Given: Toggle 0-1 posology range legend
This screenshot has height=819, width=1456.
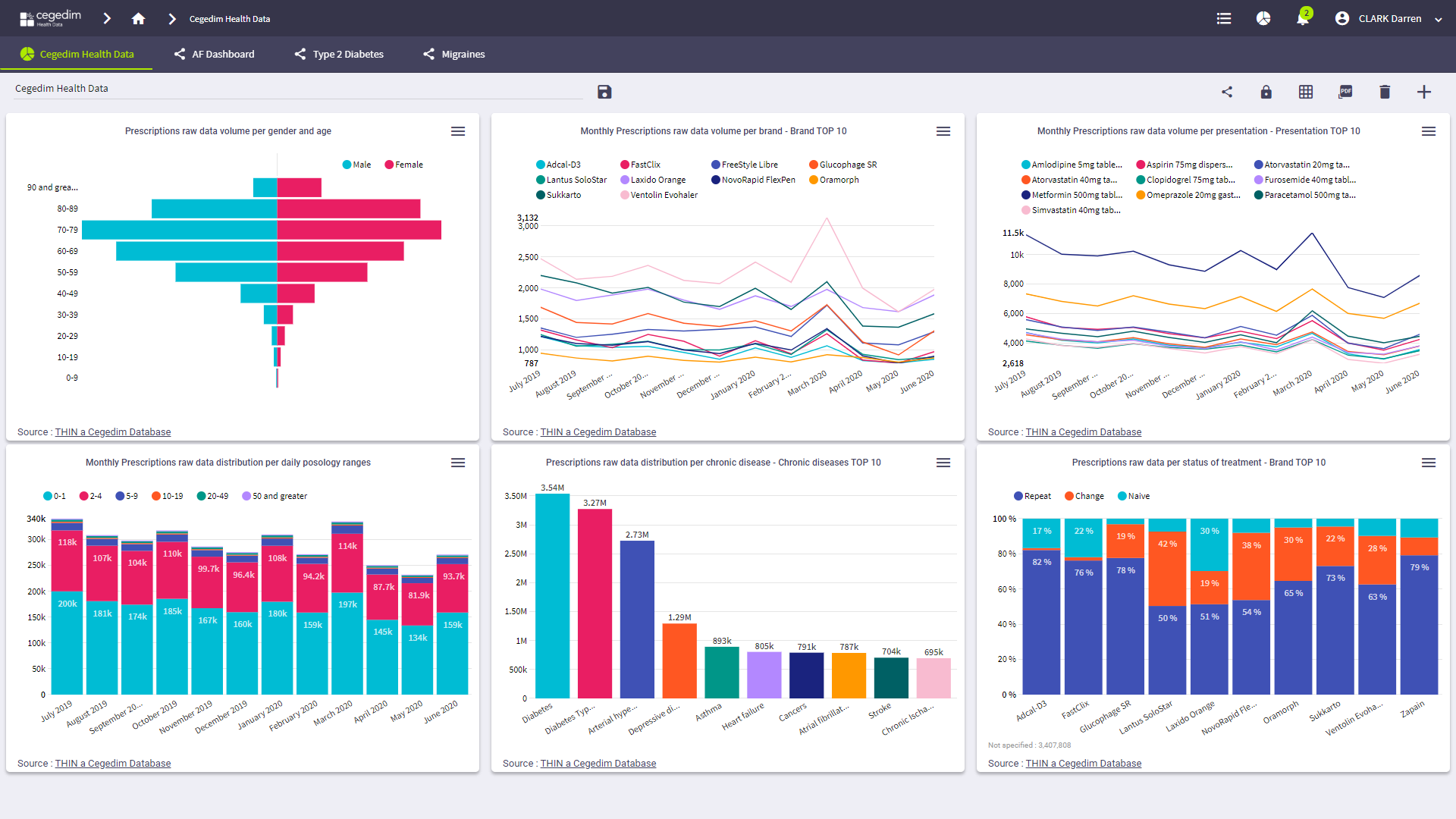Looking at the screenshot, I should (55, 496).
